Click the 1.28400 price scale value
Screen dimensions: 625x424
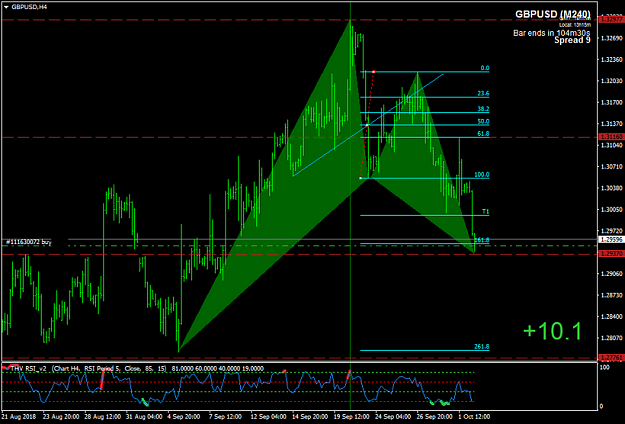coord(612,317)
